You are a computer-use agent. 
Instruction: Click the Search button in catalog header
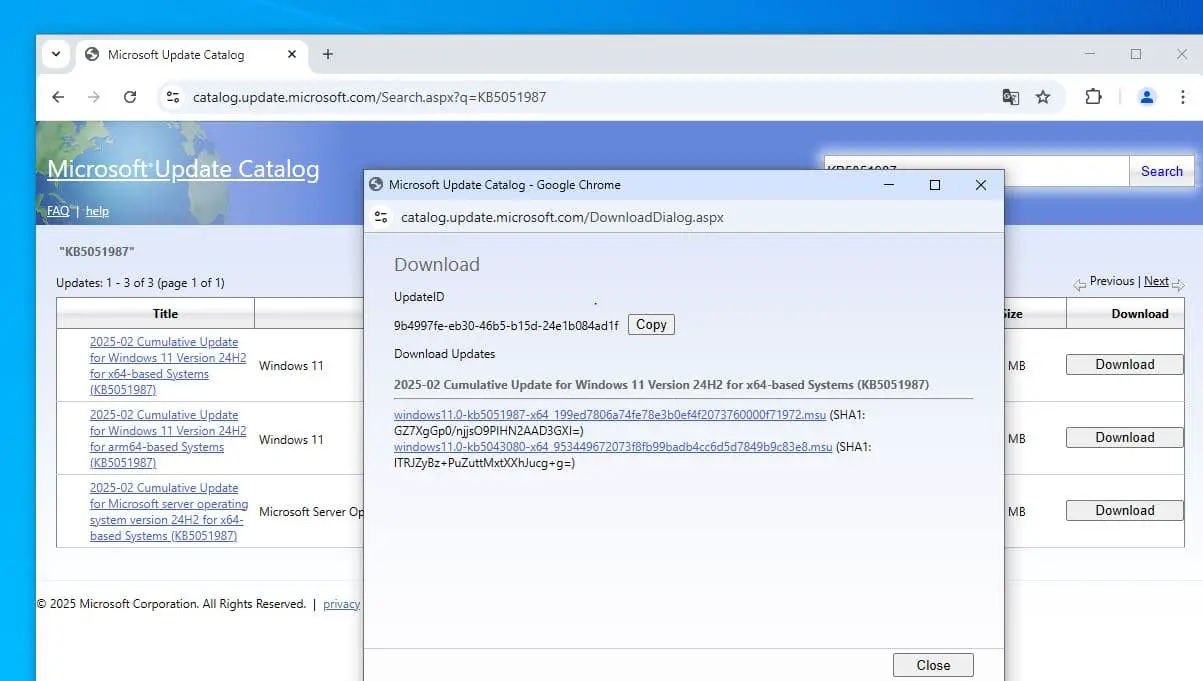click(x=1161, y=171)
